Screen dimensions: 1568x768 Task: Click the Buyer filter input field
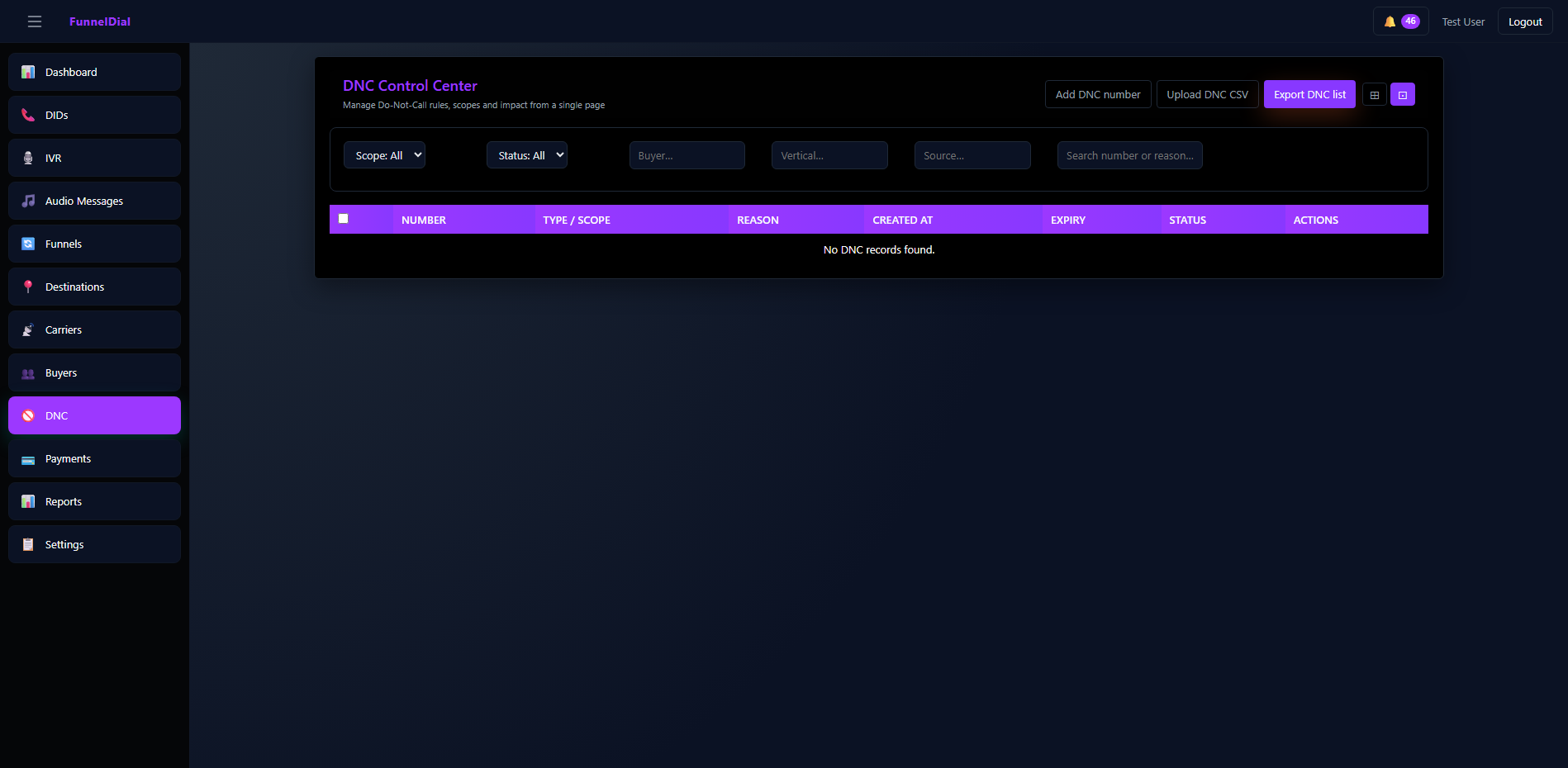[x=687, y=155]
